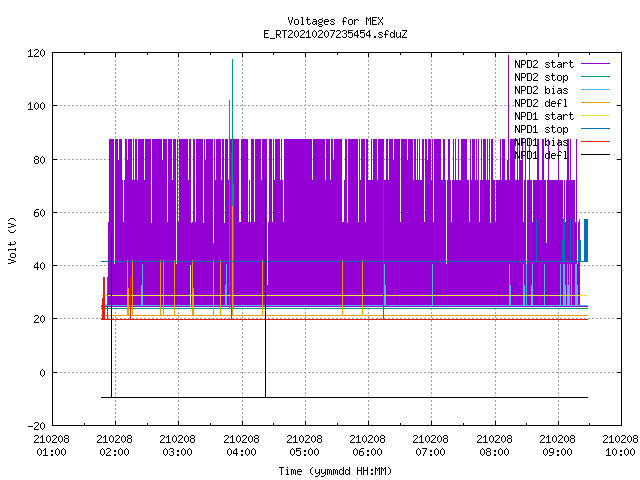640x480 pixels.
Task: Click the "NPD2 defl" legend label
Action: click(541, 103)
